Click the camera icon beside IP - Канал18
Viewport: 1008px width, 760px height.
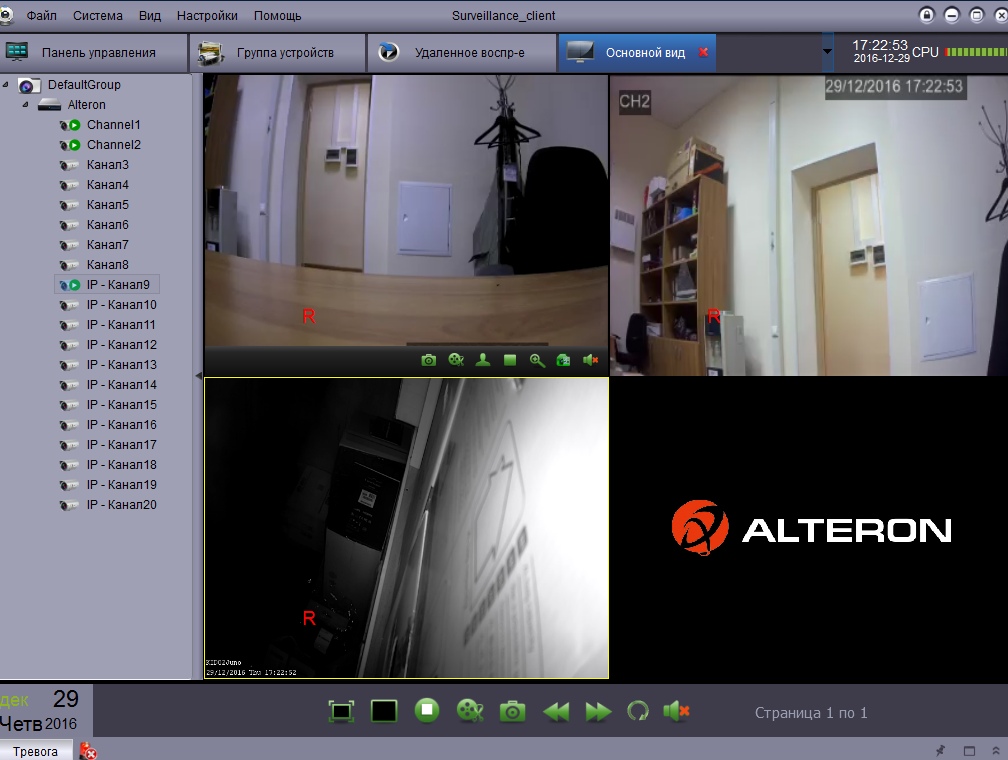[x=69, y=466]
